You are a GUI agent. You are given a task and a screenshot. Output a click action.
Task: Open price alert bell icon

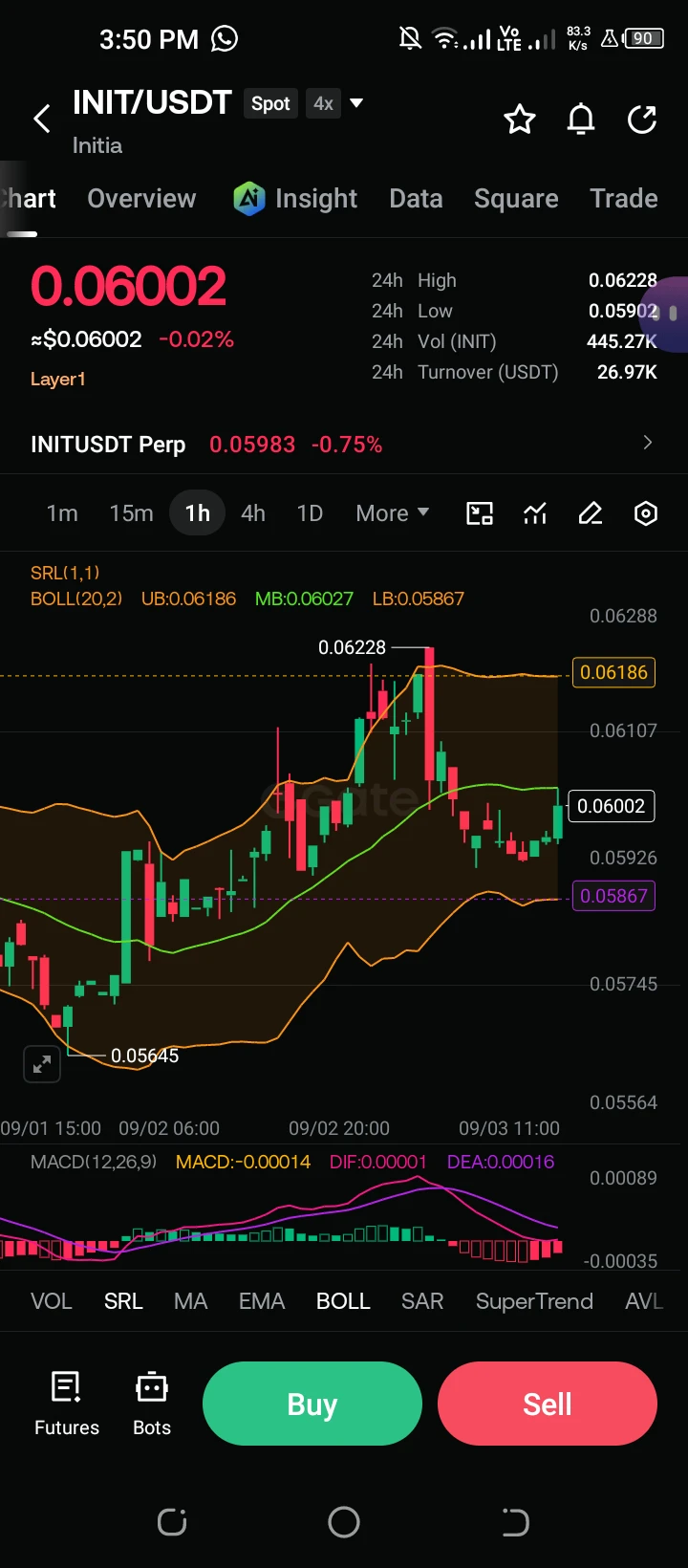point(581,120)
